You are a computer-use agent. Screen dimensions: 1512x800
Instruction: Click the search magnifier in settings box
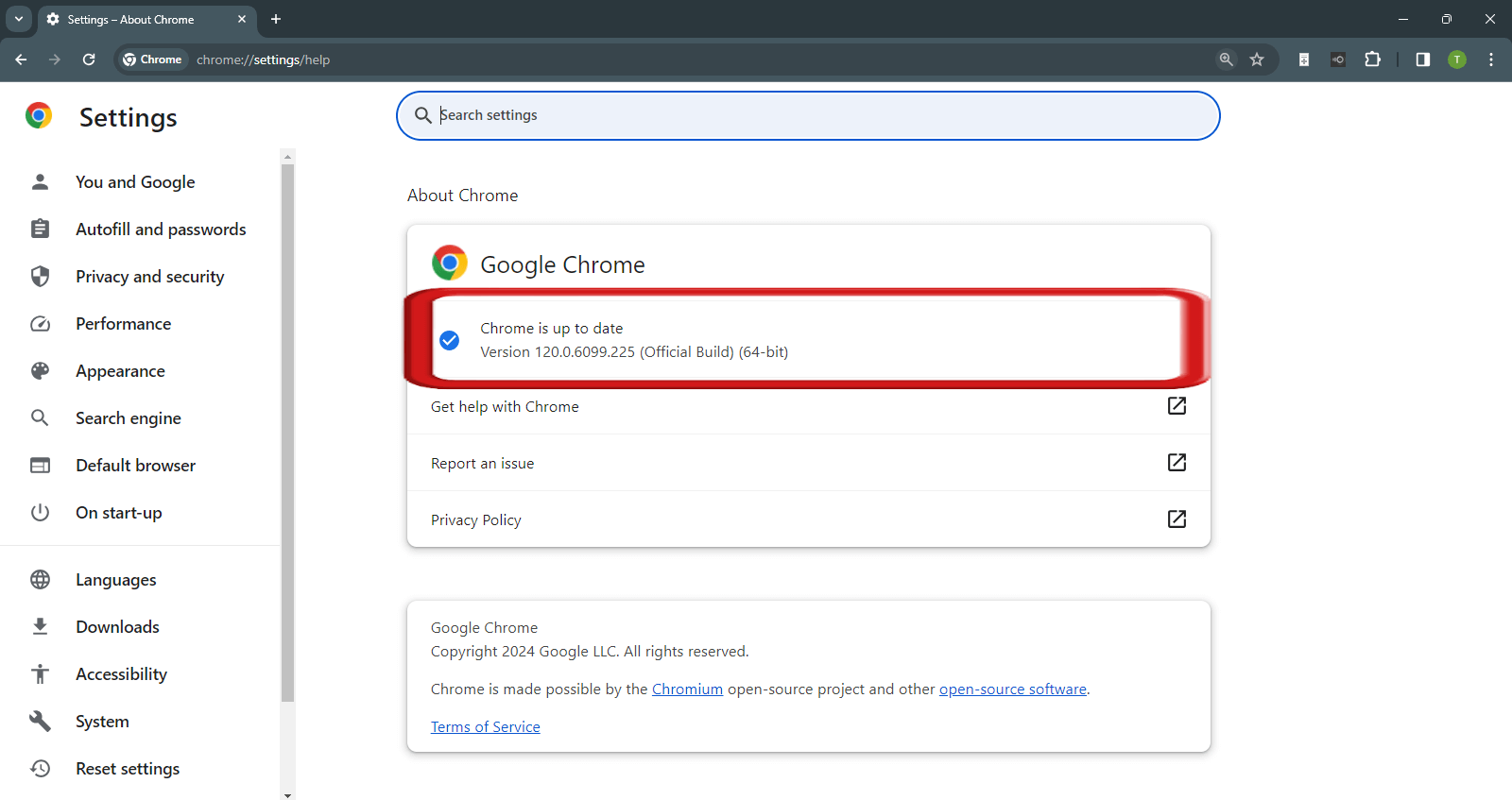pyautogui.click(x=423, y=115)
